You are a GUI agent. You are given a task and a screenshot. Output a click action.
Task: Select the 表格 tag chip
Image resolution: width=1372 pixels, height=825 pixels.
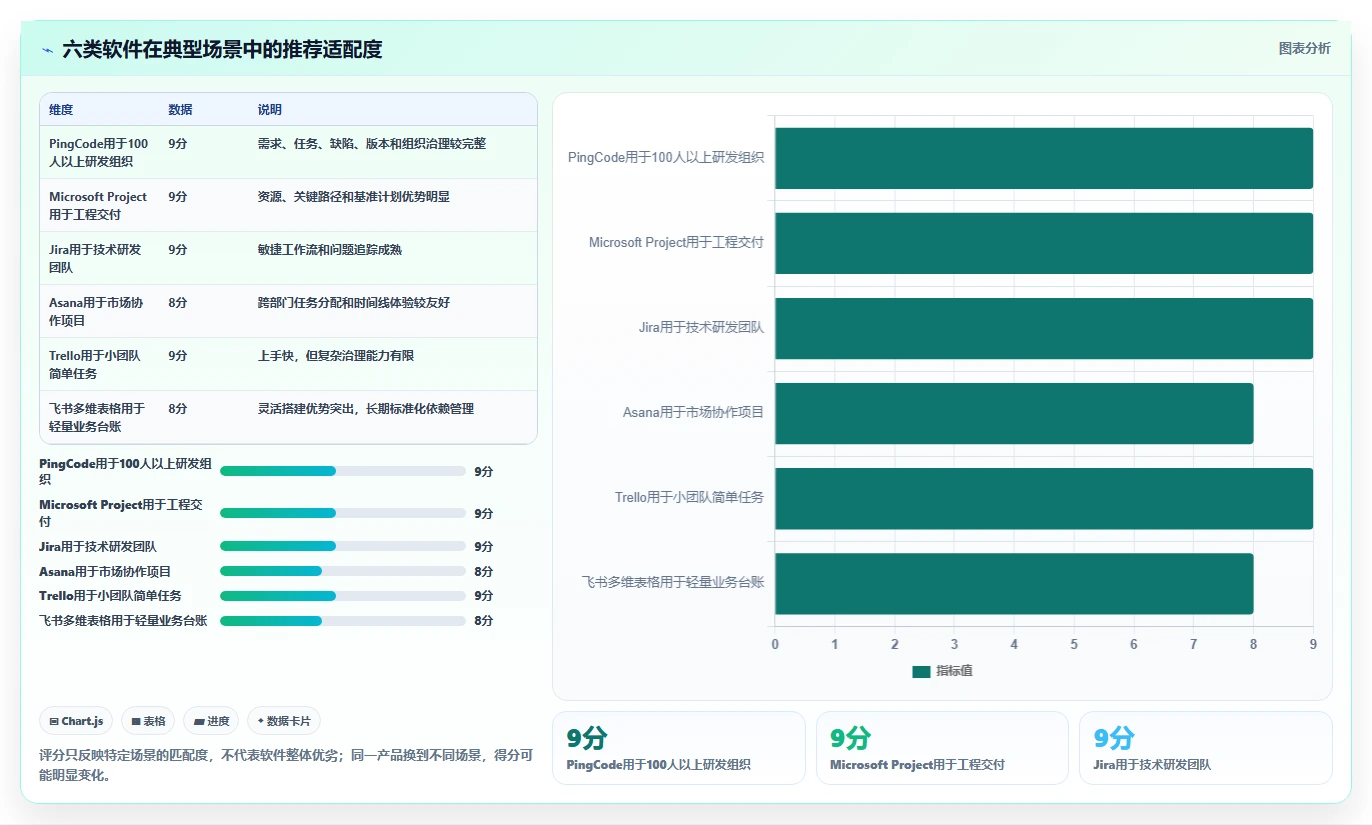(148, 721)
